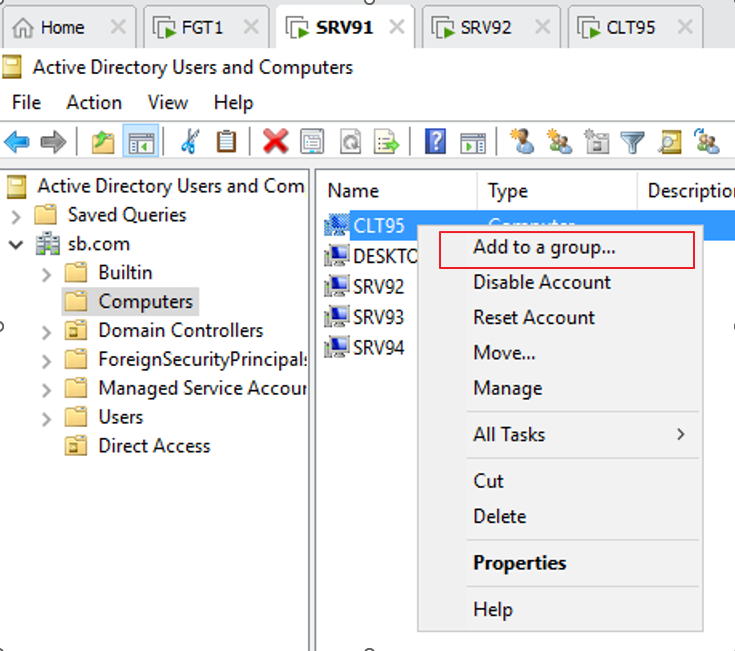Expand the Domain Controllers node
The width and height of the screenshot is (735, 651).
46,331
